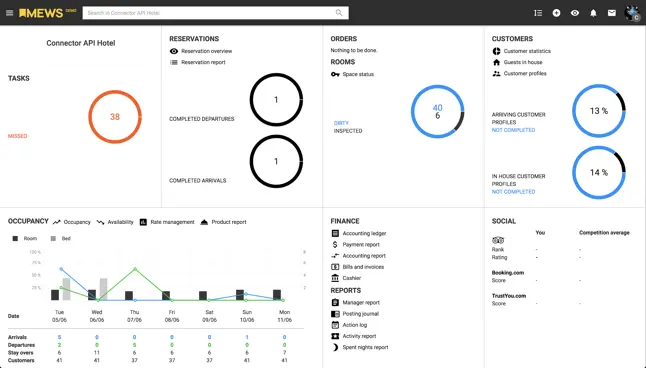Screen dimensions: 646x368
Task: Click the dirty/inspected rooms circle
Action: (x=438, y=111)
